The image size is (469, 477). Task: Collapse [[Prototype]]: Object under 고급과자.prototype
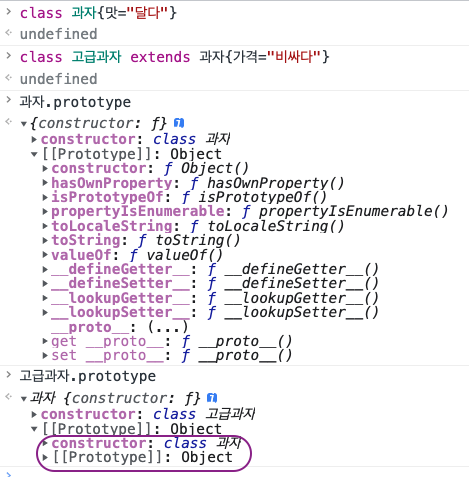click(x=34, y=429)
